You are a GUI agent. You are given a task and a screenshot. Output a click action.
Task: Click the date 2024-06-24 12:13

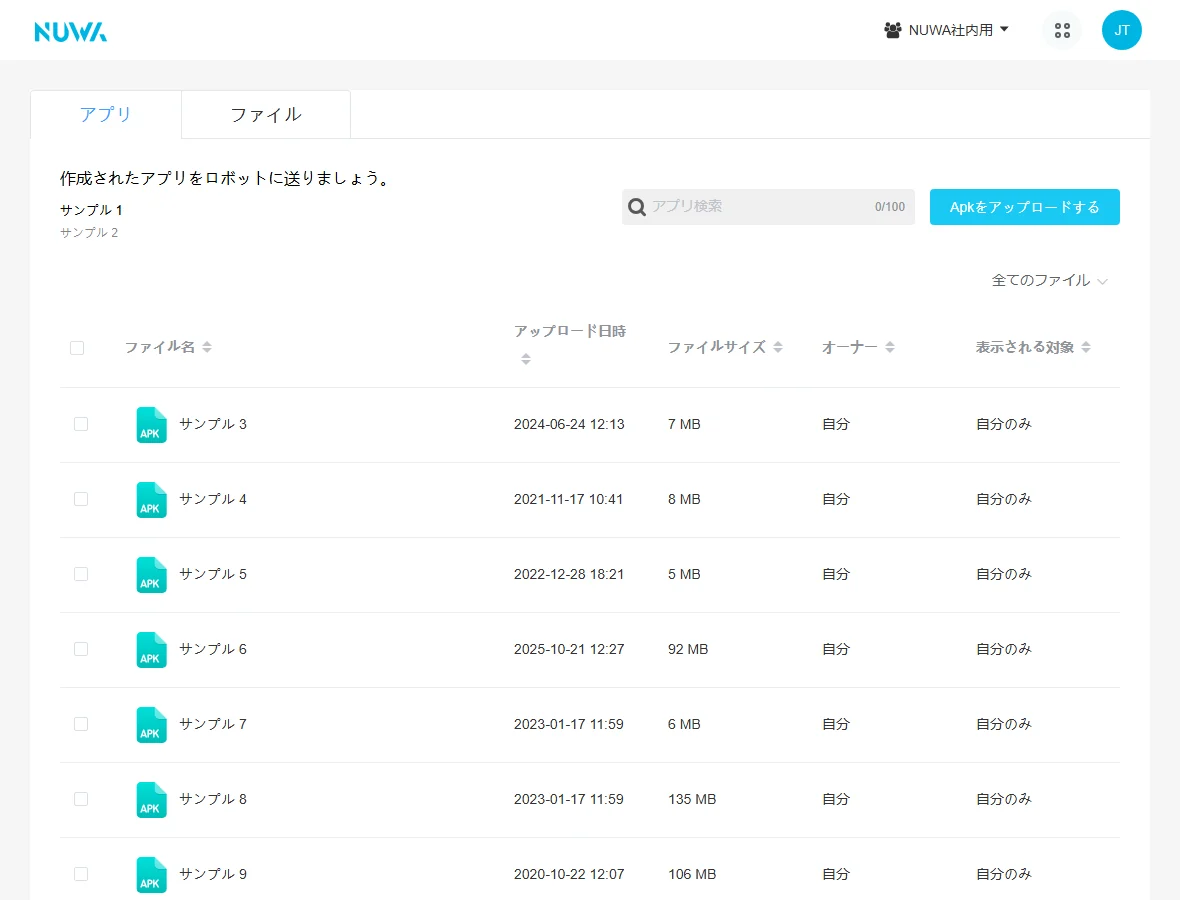[x=569, y=424]
